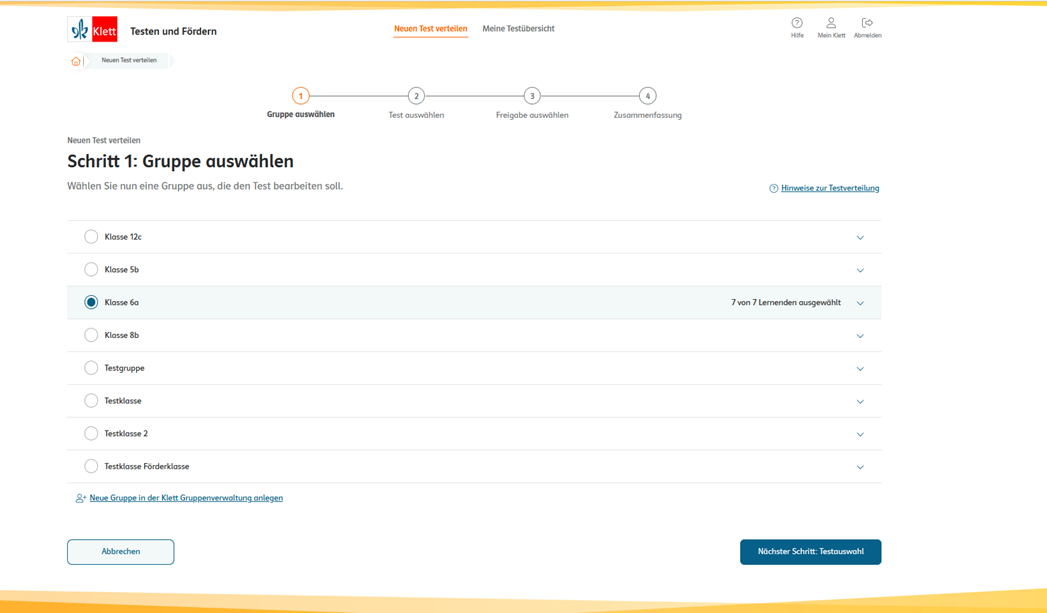Open Hinweise zur Testverteilung link
The height and width of the screenshot is (613, 1047).
pyautogui.click(x=829, y=188)
